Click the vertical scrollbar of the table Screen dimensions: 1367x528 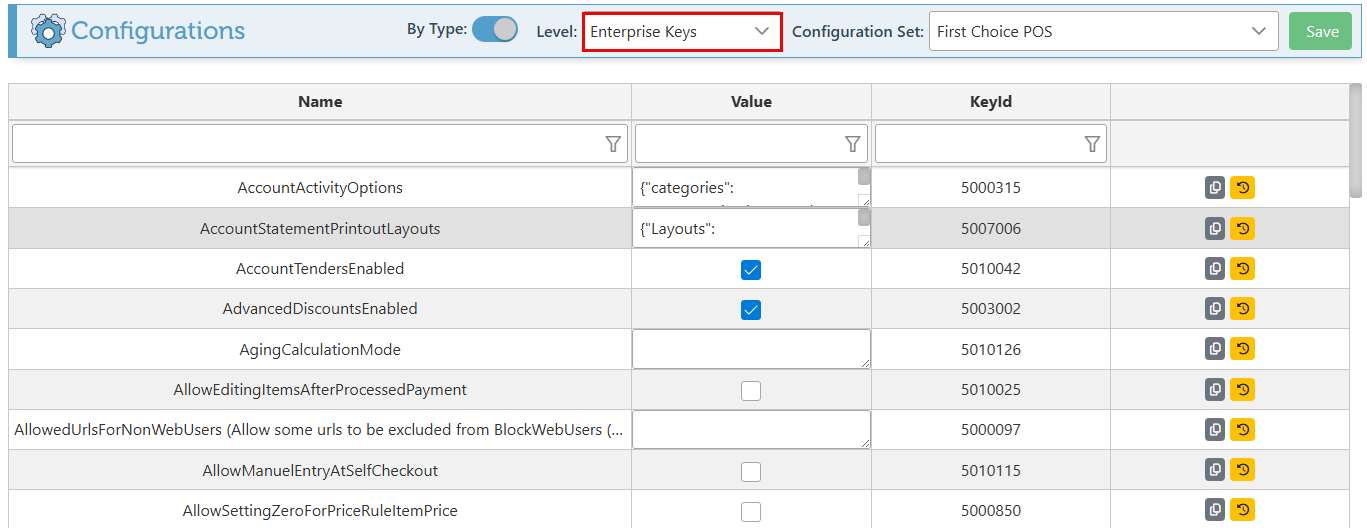click(1355, 140)
